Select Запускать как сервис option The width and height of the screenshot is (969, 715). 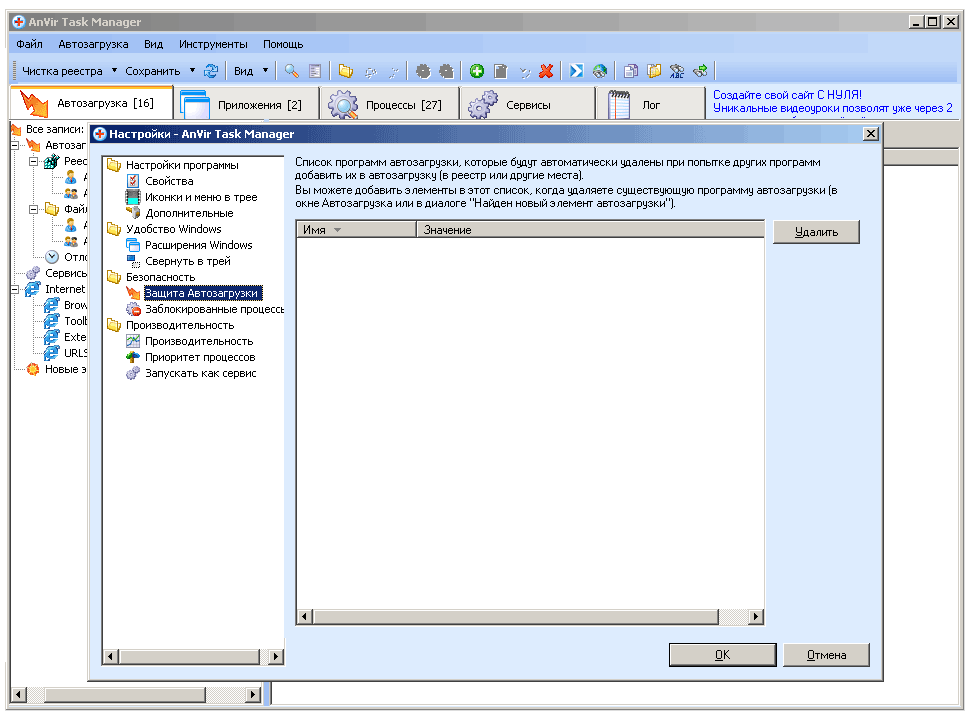pyautogui.click(x=200, y=373)
